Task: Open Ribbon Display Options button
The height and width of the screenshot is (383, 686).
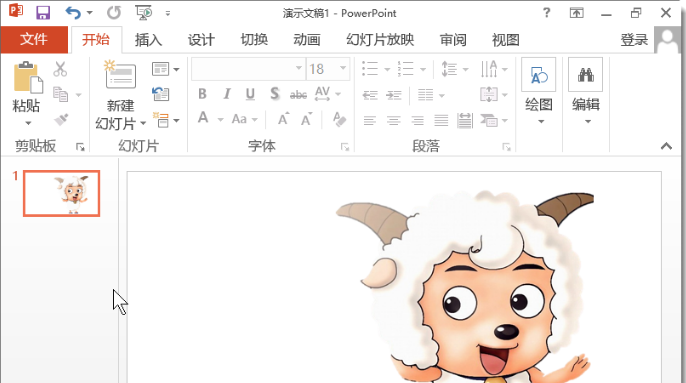Action: (x=577, y=13)
